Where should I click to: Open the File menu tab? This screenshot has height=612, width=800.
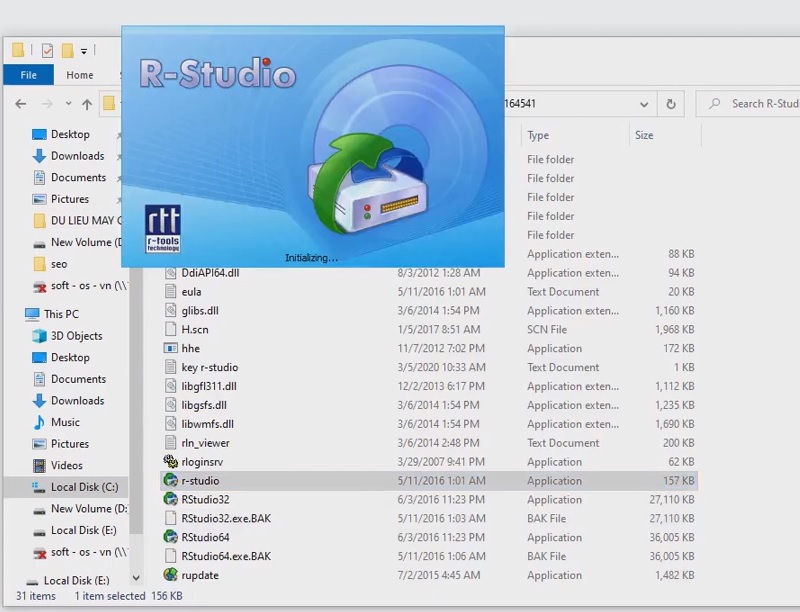(x=29, y=75)
